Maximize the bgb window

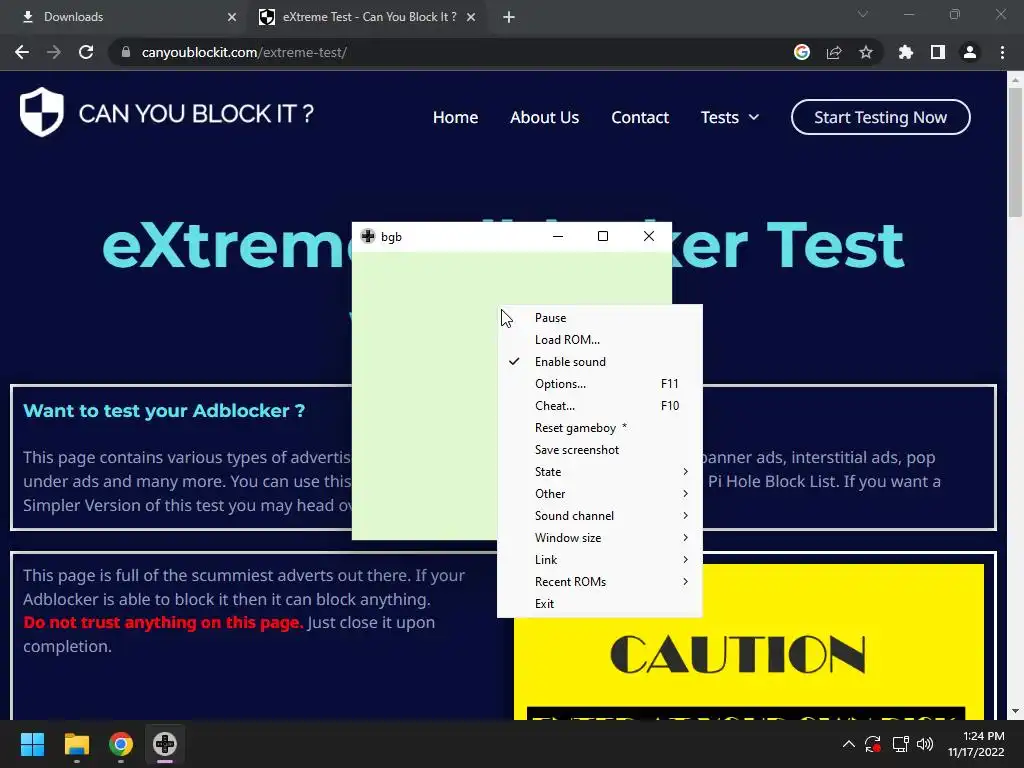tap(603, 236)
